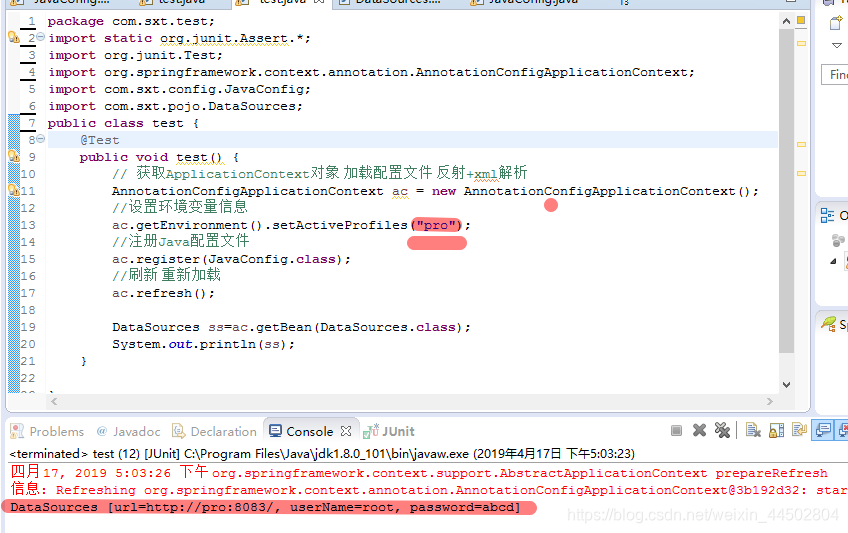This screenshot has width=848, height=533.
Task: Jump to overview ruler warning marker for line 2
Action: pos(801,43)
